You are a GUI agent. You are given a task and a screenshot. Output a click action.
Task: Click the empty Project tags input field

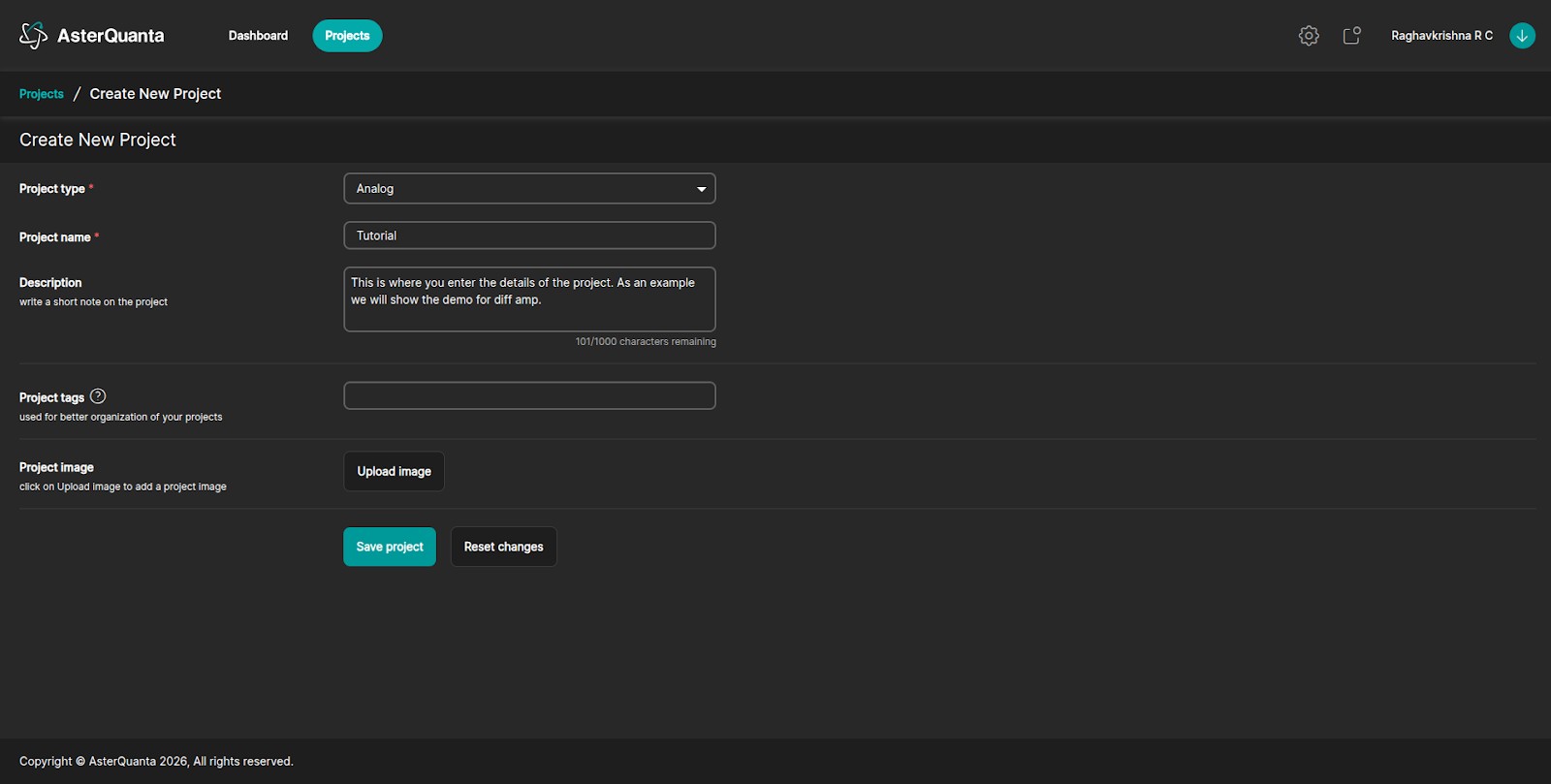(529, 395)
